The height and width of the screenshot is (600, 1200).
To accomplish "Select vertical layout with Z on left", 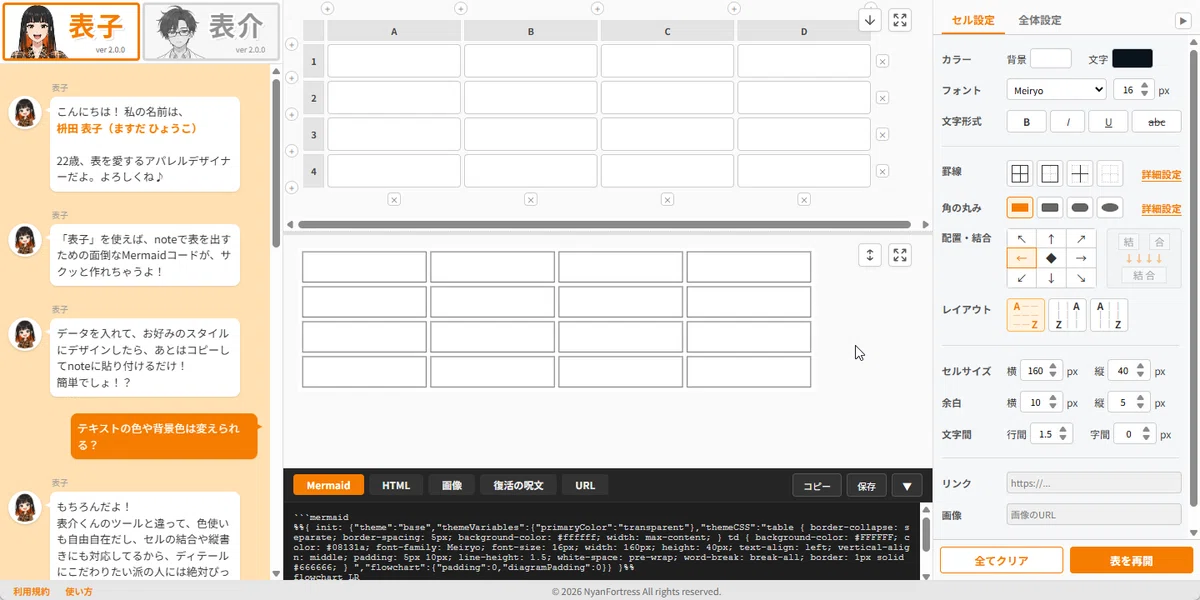I will click(x=1067, y=315).
